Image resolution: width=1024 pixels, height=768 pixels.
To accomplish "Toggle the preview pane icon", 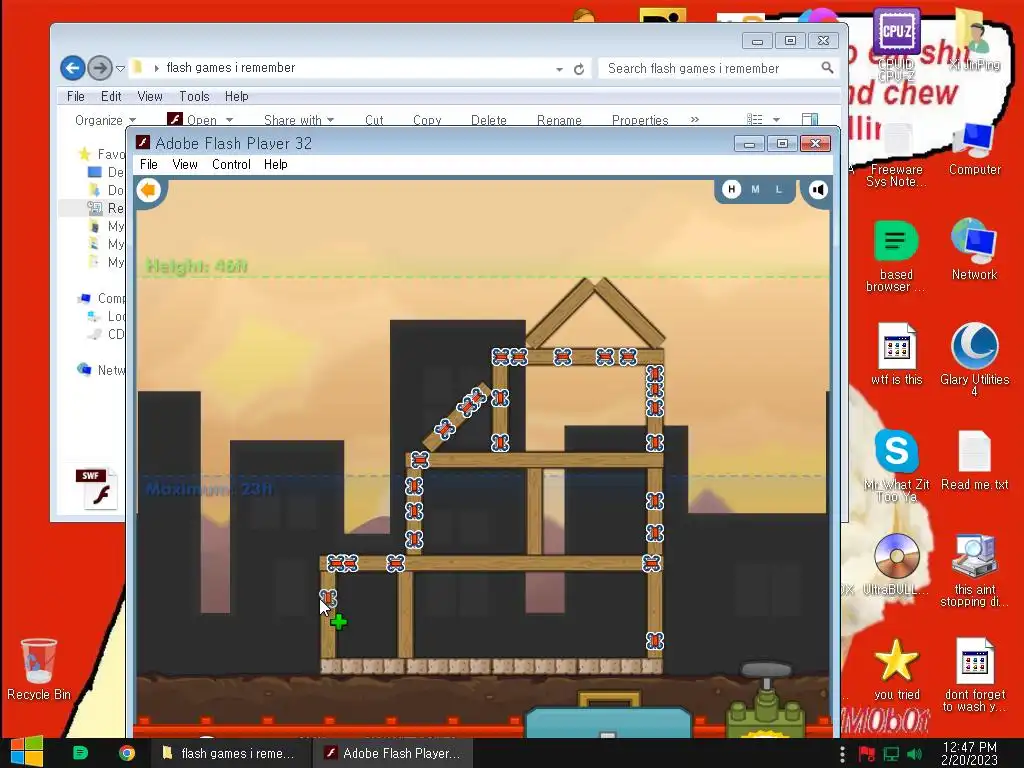I will point(810,120).
